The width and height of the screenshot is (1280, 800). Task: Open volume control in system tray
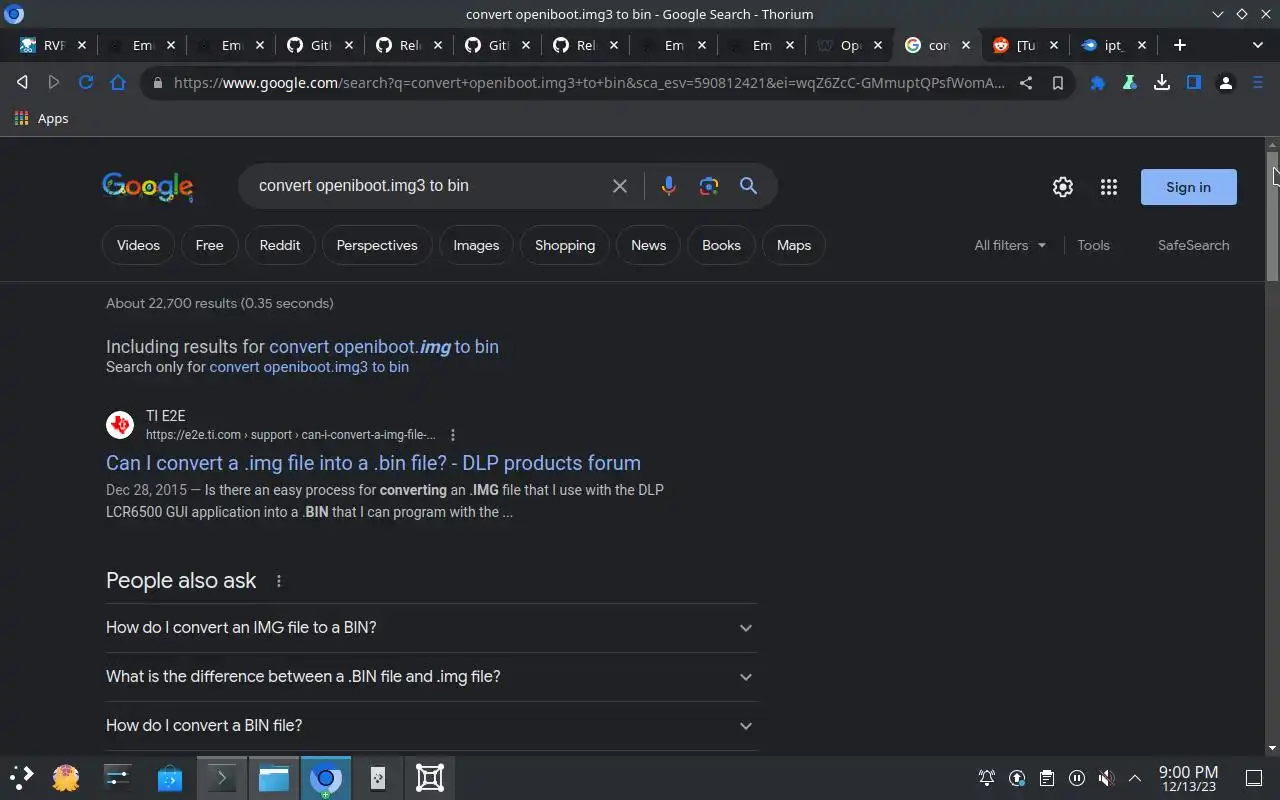point(1106,778)
